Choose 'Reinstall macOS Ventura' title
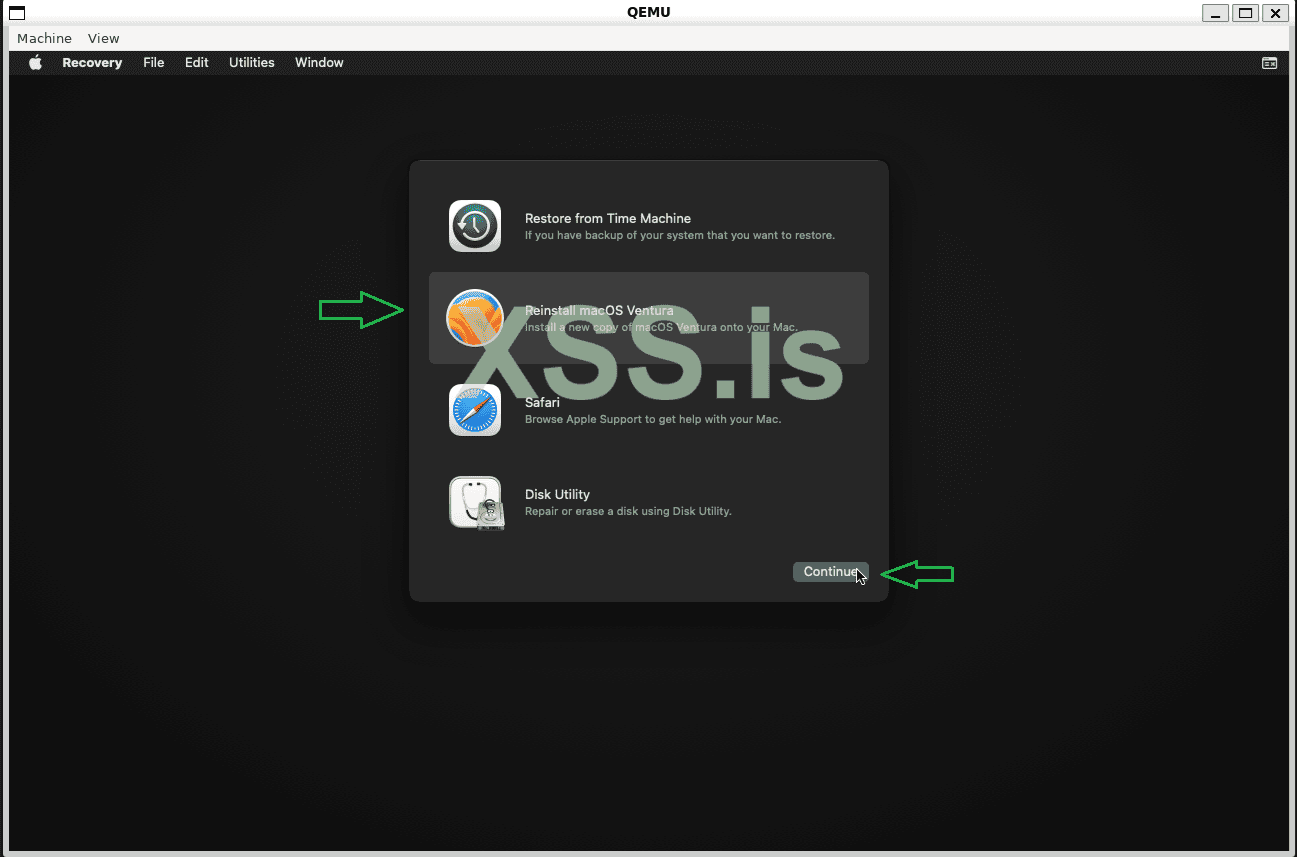The width and height of the screenshot is (1297, 857). tap(599, 310)
